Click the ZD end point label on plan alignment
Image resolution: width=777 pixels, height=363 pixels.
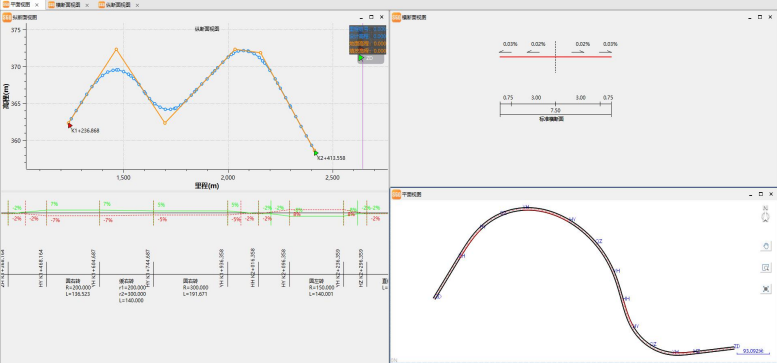tap(737, 346)
